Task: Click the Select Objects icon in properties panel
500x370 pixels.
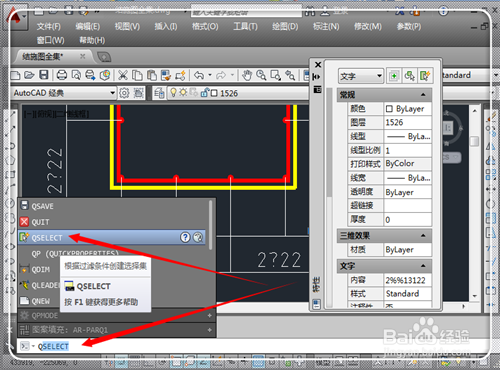Action: tap(409, 76)
